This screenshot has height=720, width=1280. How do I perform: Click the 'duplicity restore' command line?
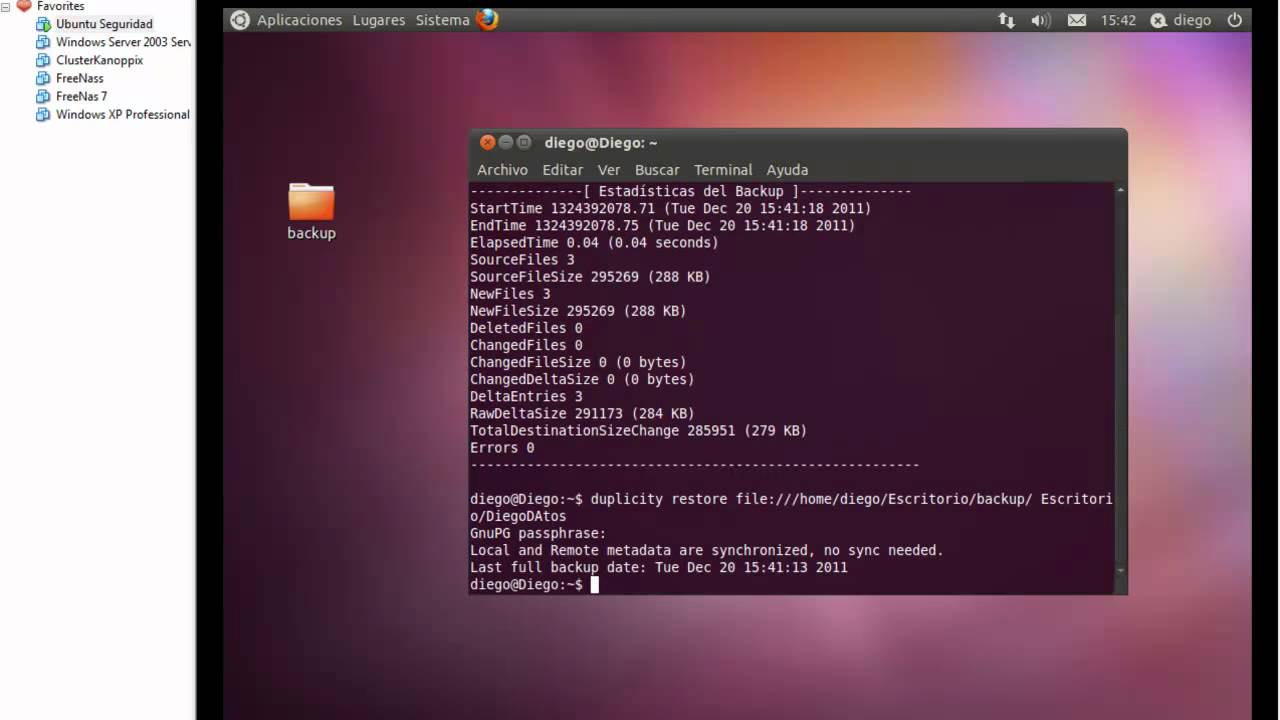pos(791,507)
